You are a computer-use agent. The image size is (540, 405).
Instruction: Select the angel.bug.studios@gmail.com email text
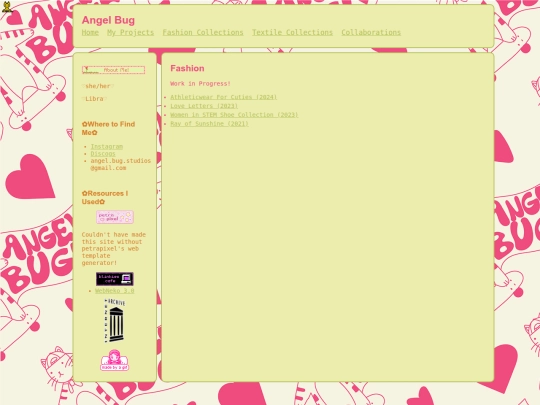pos(121,164)
